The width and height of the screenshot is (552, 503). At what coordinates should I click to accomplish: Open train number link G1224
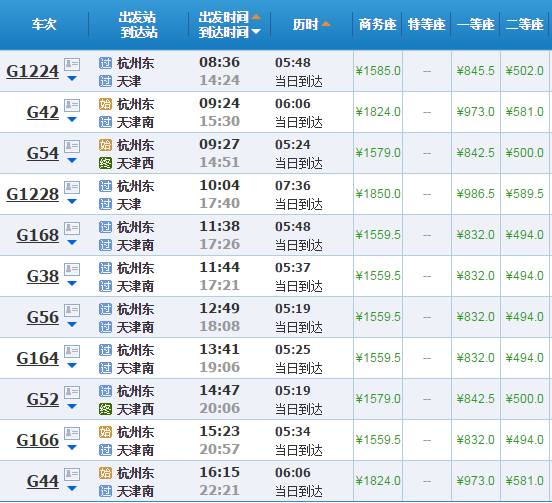click(32, 71)
